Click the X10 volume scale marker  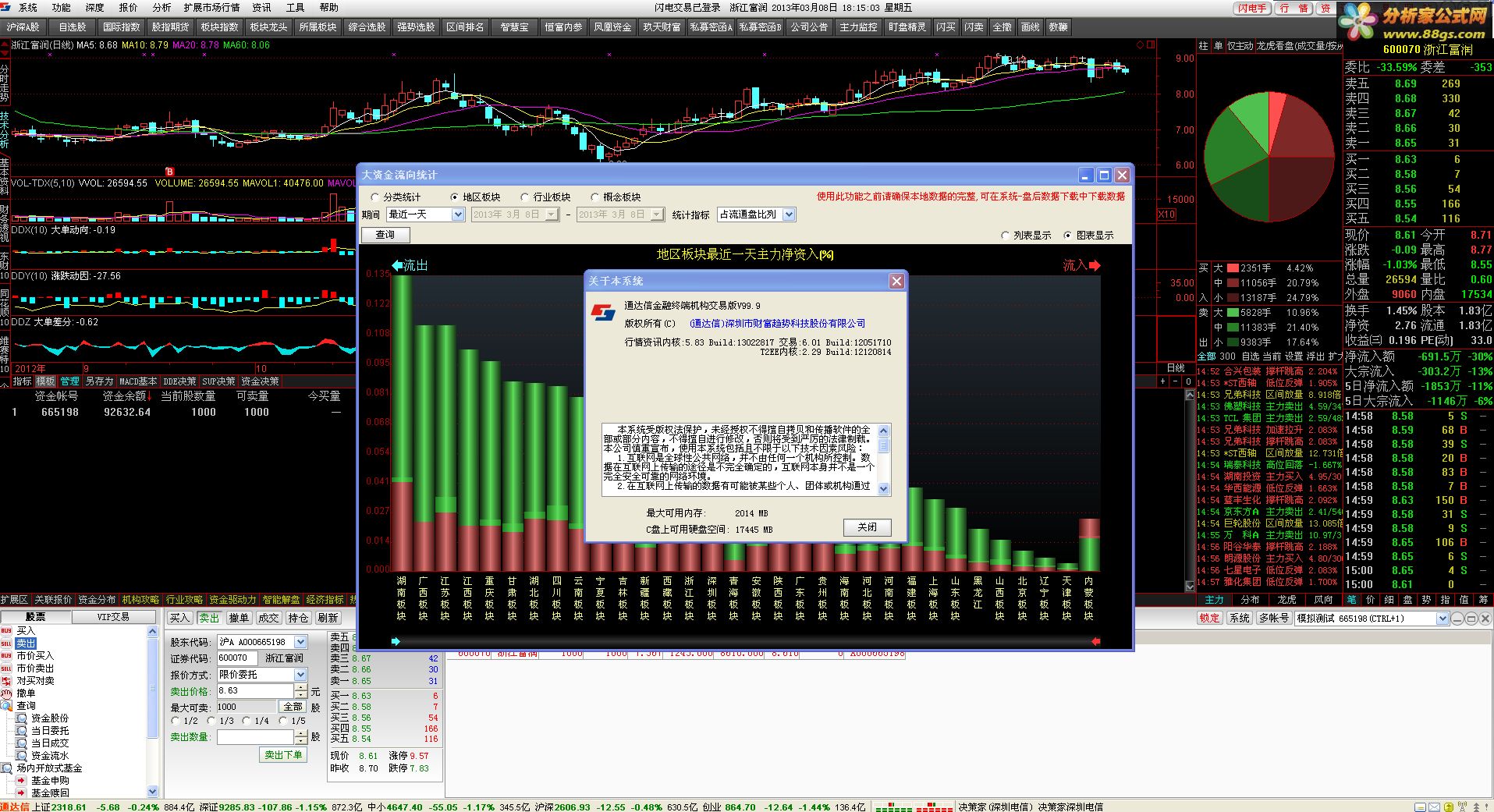1166,215
